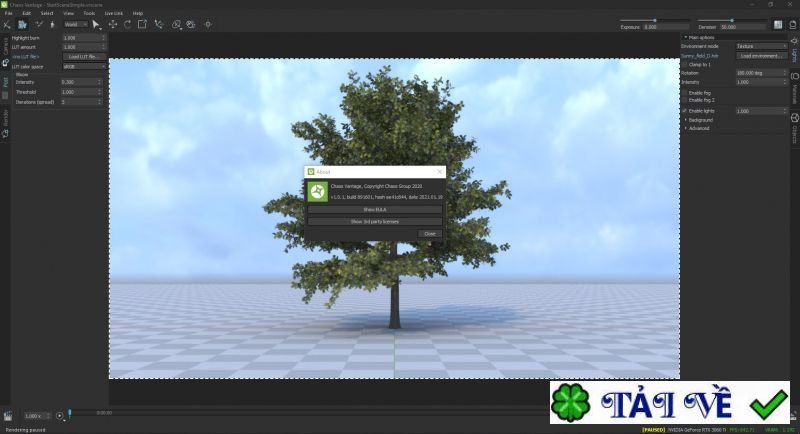
Task: Click the blue timeline playhead marker
Action: [x=70, y=414]
